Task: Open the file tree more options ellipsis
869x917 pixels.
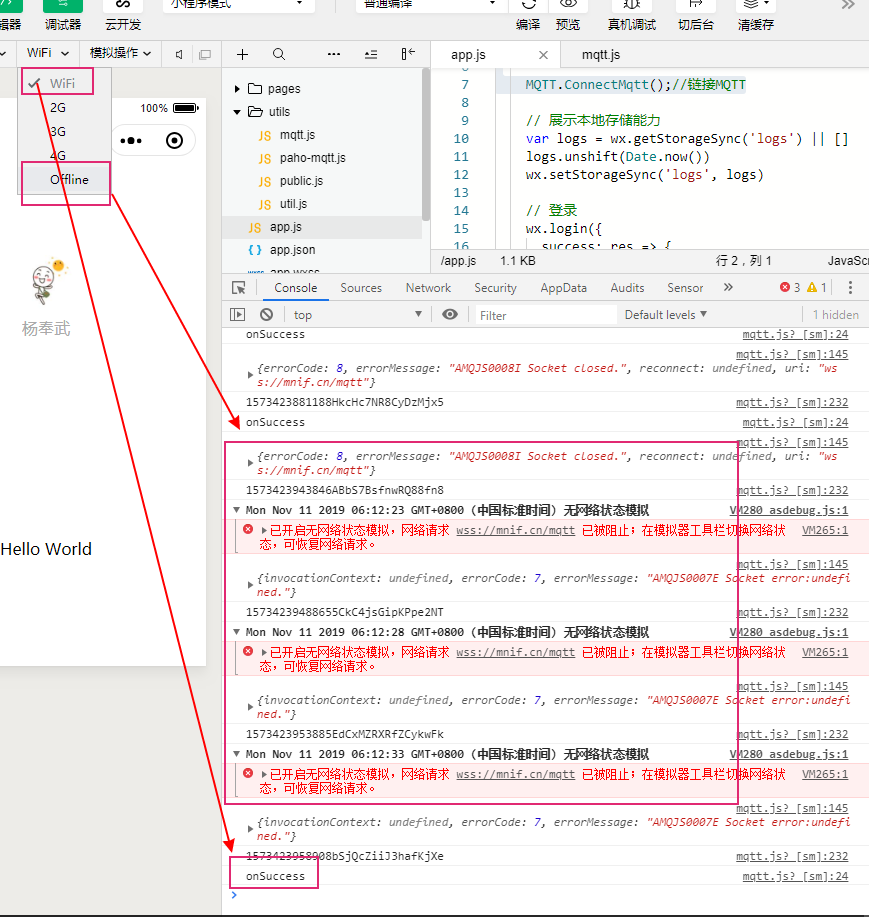Action: click(334, 54)
